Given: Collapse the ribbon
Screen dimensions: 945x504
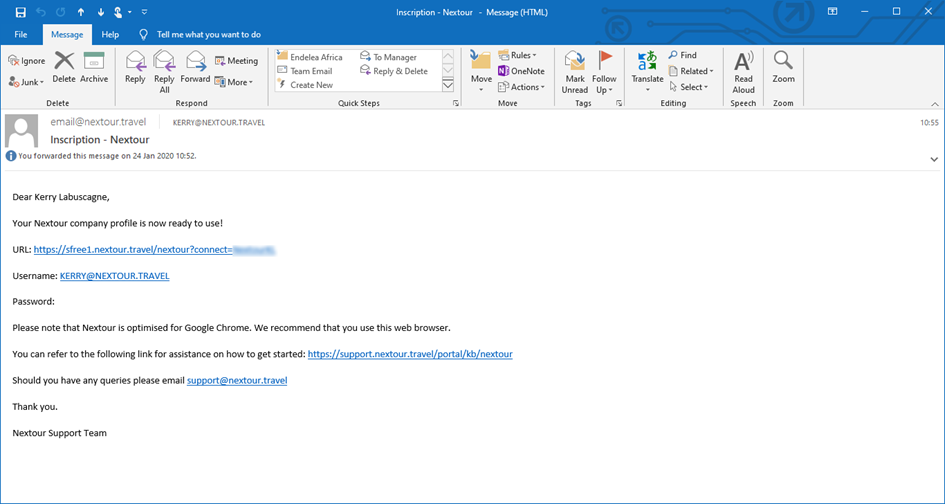Looking at the screenshot, I should 934,104.
